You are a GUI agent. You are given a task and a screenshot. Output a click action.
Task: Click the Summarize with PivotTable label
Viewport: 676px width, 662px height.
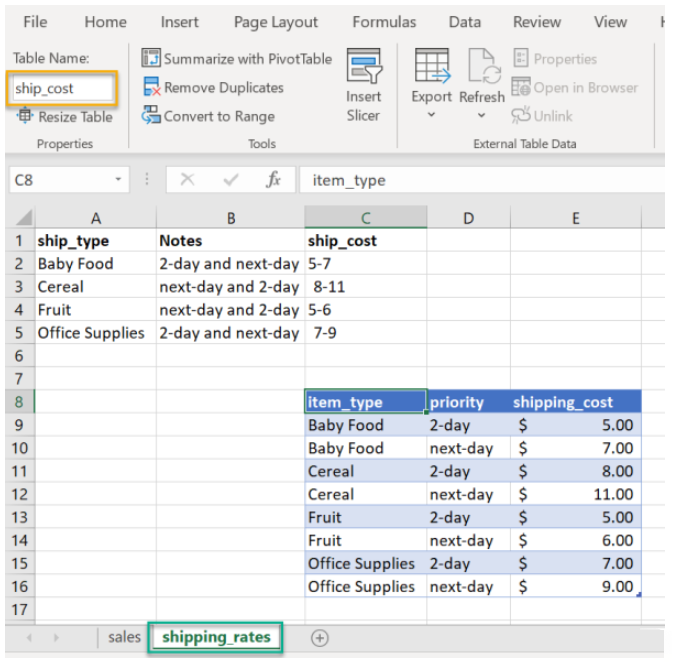[x=248, y=59]
